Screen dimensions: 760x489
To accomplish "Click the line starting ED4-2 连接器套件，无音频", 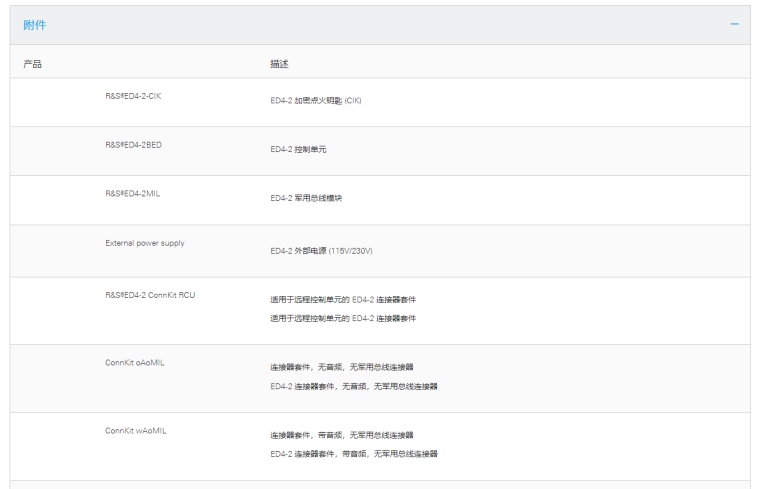I will click(x=354, y=385).
